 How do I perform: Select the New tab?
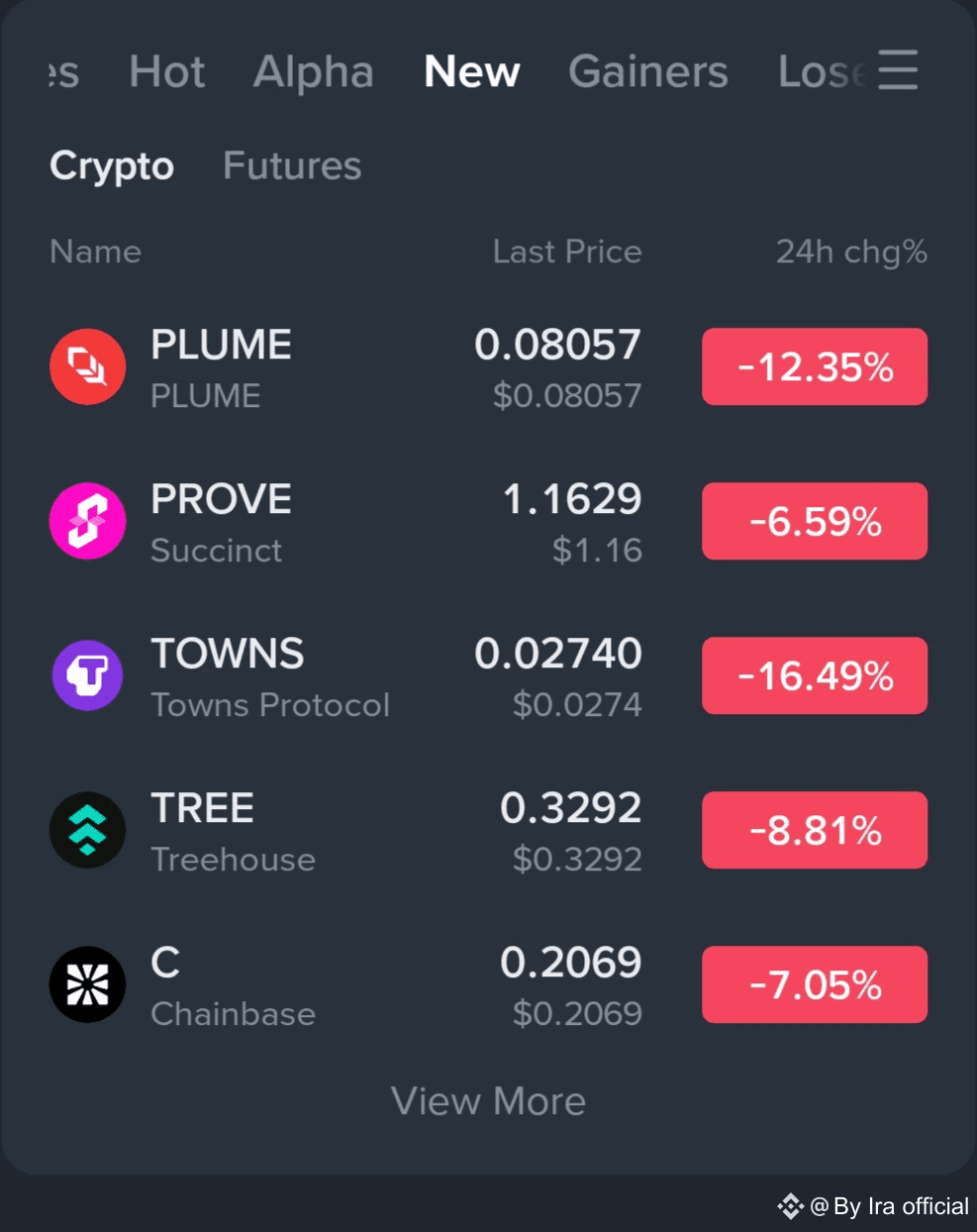point(472,71)
